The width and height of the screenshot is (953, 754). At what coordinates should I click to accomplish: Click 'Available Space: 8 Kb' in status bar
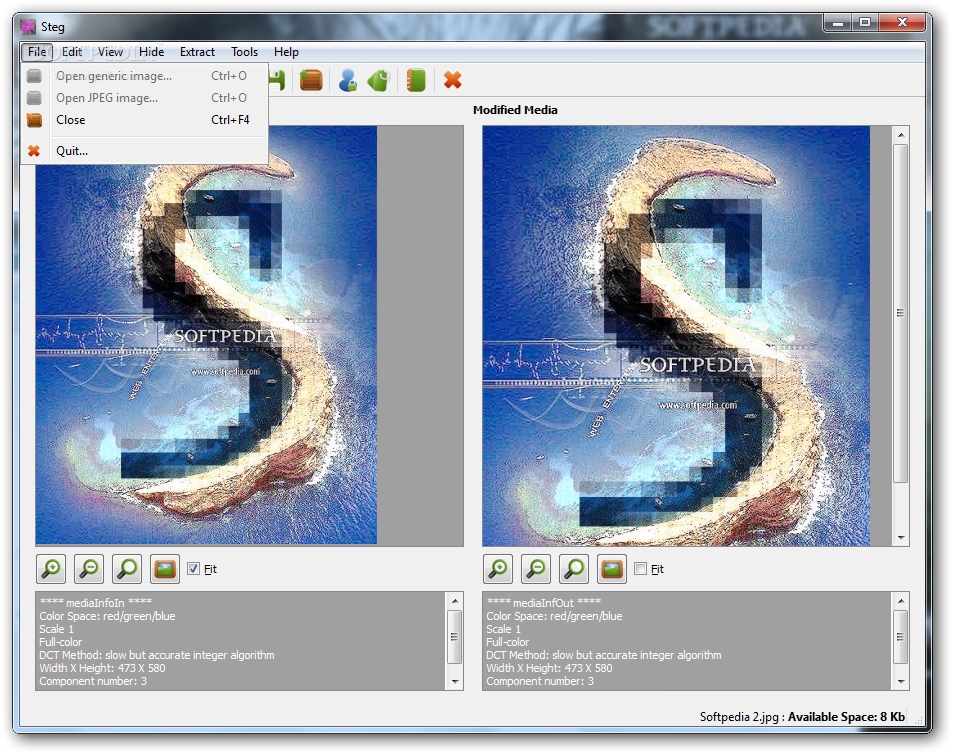(x=846, y=717)
